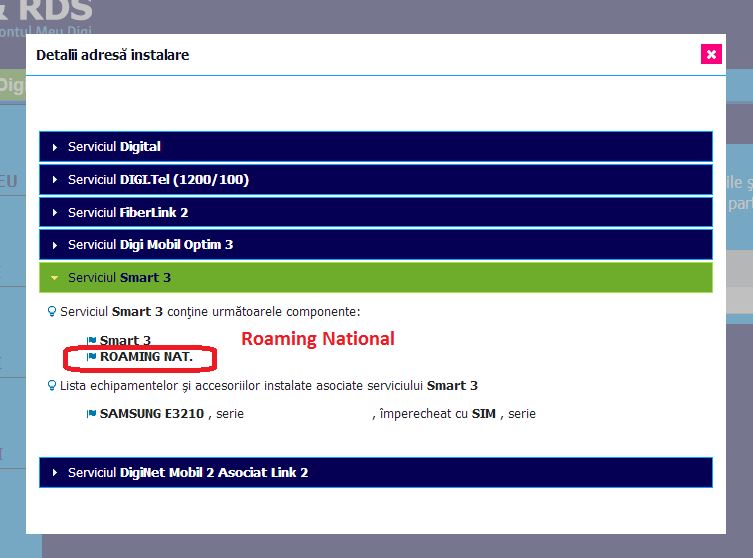This screenshot has height=558, width=753.
Task: Expand Serviciul DIGI.Tel (1200/100) section
Action: (x=376, y=180)
